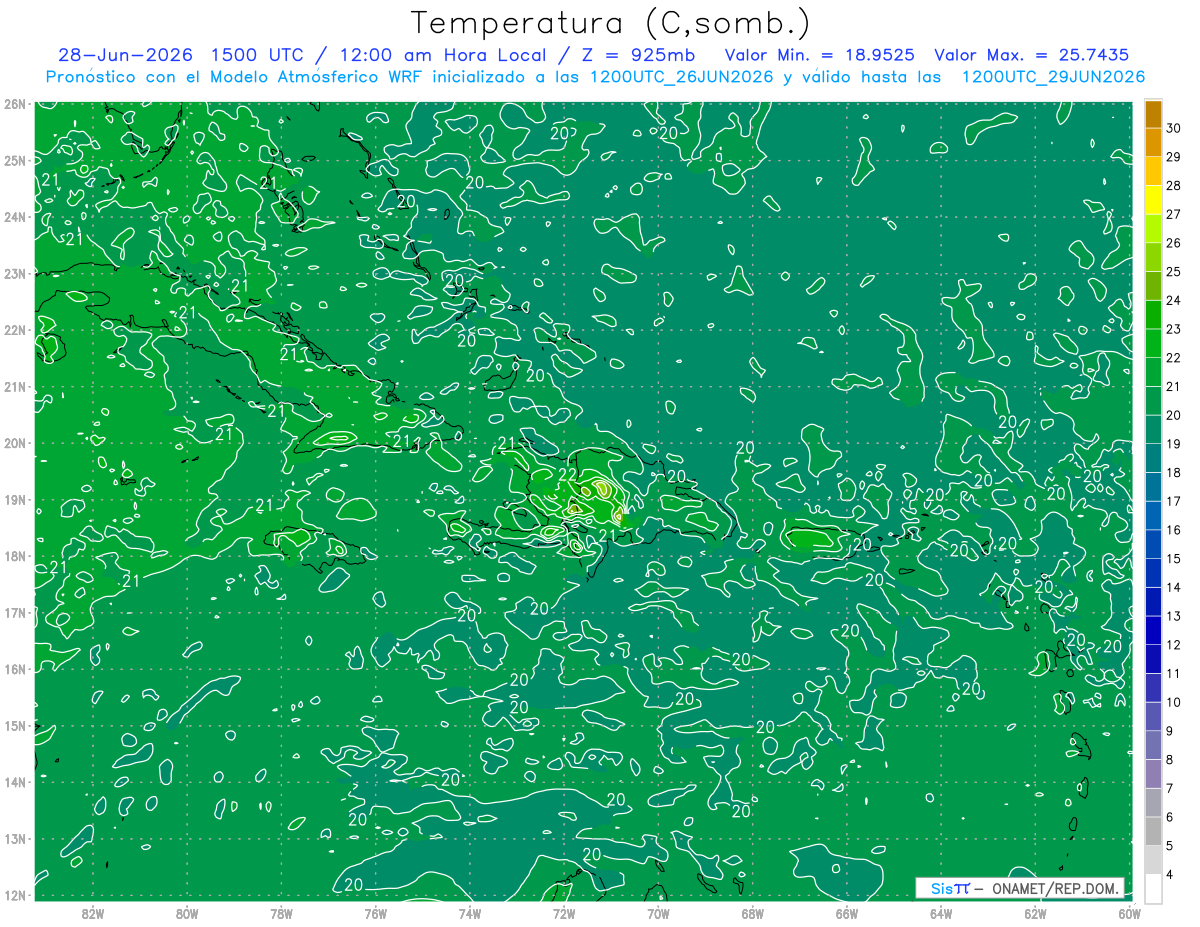Click the "12N" latitude axis label
The width and height of the screenshot is (1200, 927).
pyautogui.click(x=15, y=895)
